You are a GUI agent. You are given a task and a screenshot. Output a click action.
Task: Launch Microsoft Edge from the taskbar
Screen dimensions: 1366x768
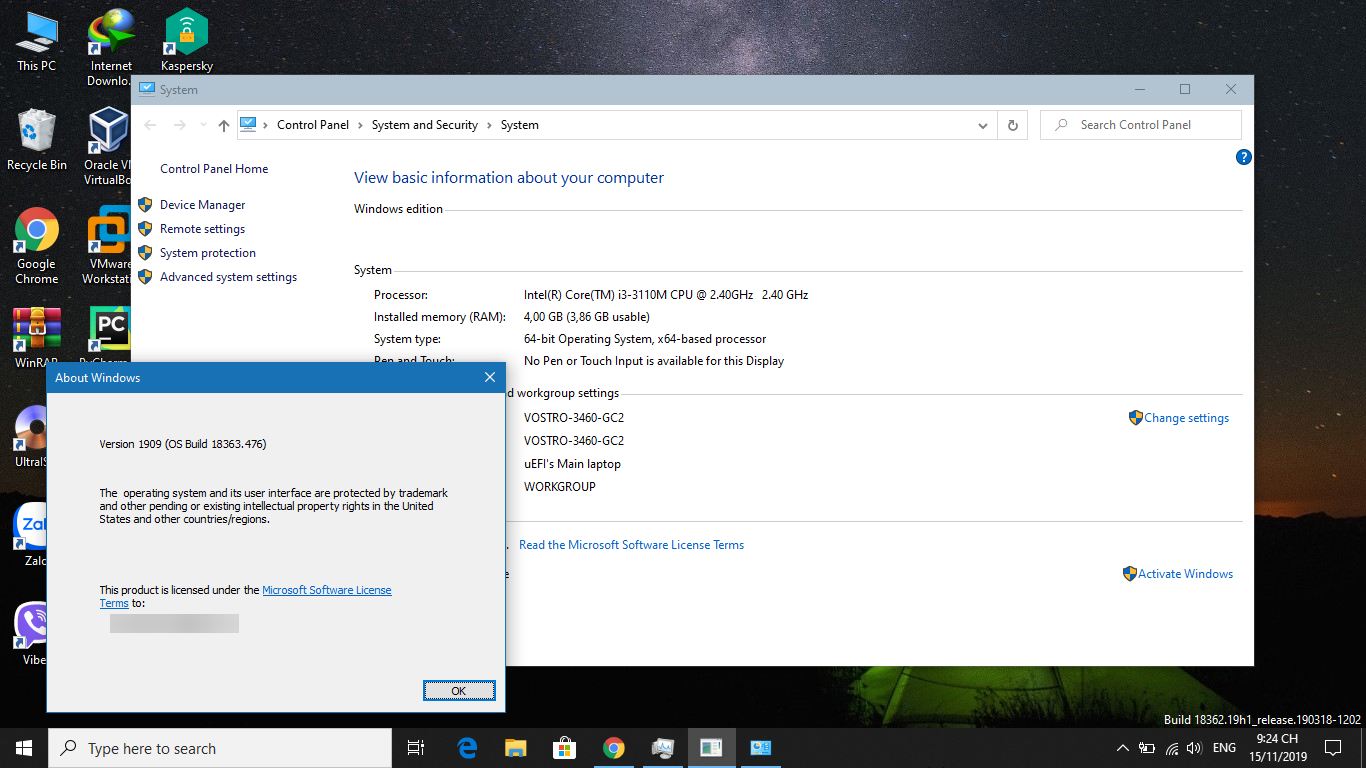click(x=467, y=748)
